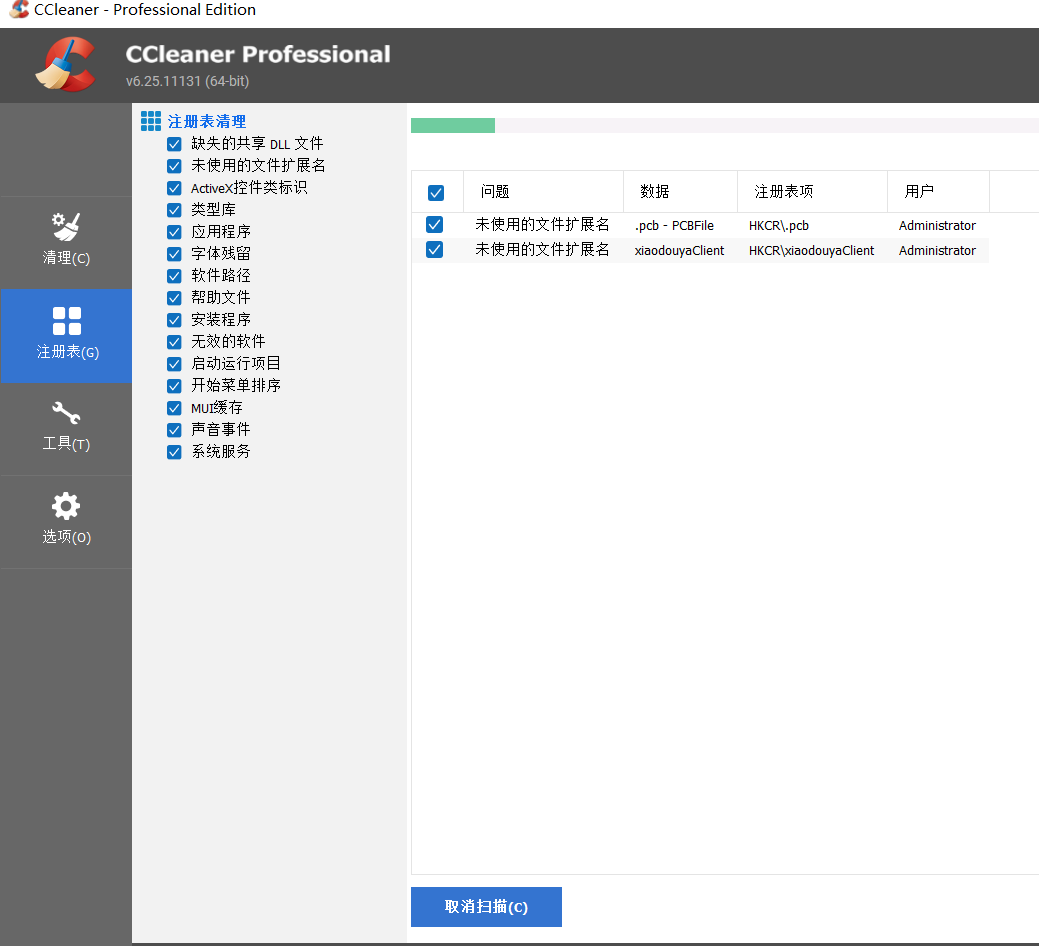Click the CCleaner logo in header
The width and height of the screenshot is (1039, 946).
pos(66,64)
